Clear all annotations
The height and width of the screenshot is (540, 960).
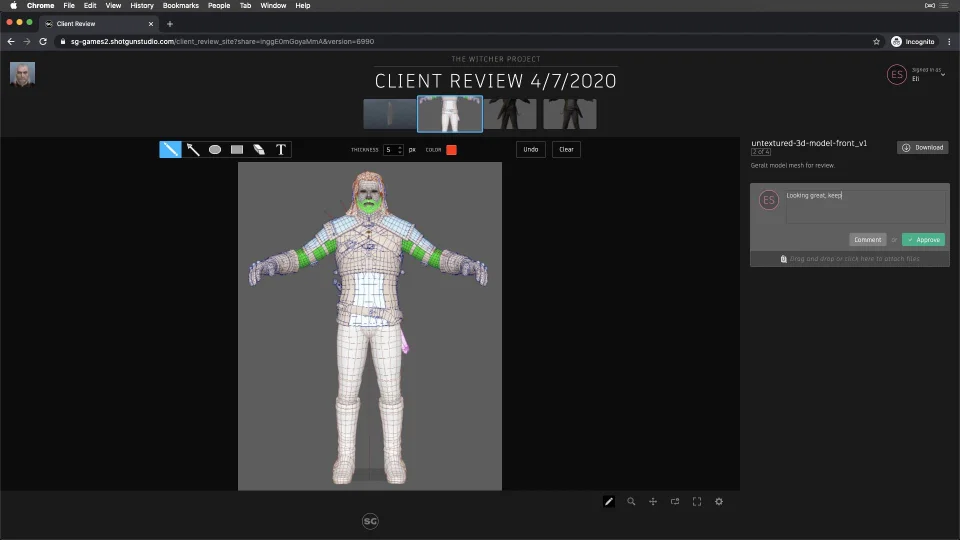(566, 149)
